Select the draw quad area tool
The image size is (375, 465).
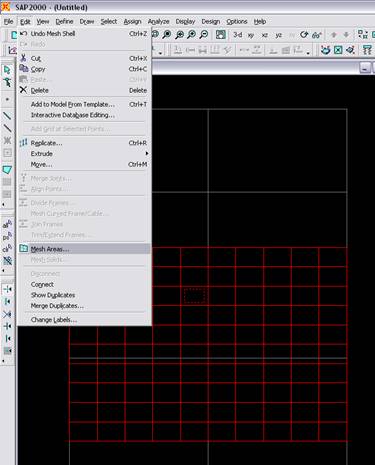[7, 169]
